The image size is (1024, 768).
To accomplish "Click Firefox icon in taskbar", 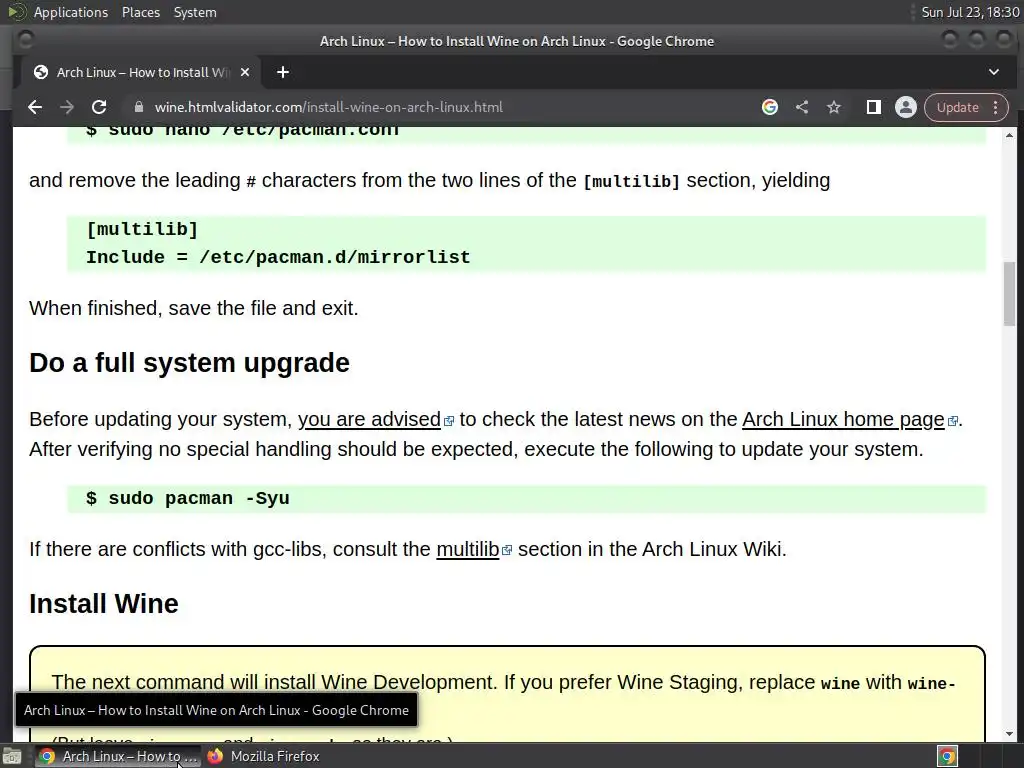I will [x=215, y=756].
